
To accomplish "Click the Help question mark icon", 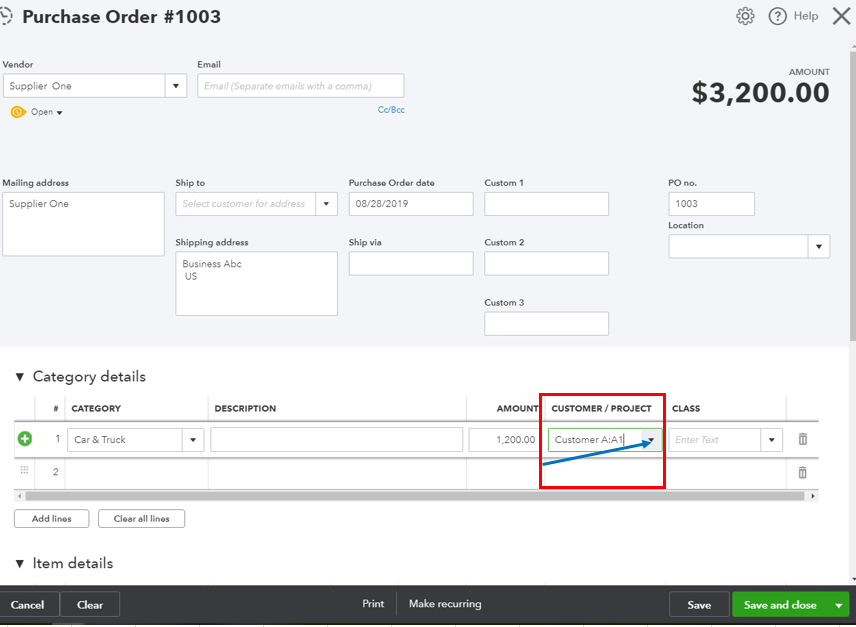I will coord(777,16).
